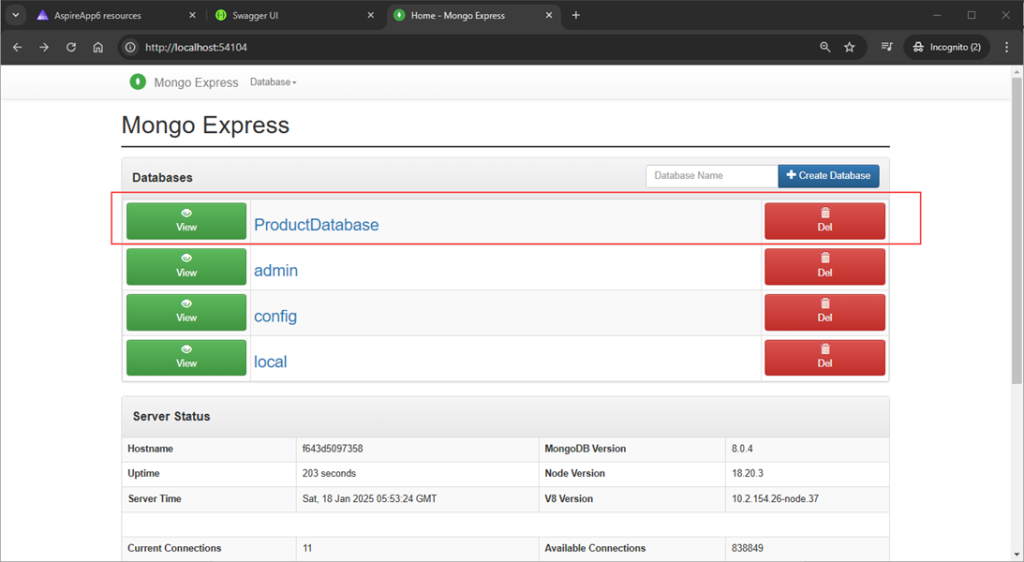This screenshot has width=1024, height=562.
Task: Click the Databases panel heading
Action: pos(163,178)
